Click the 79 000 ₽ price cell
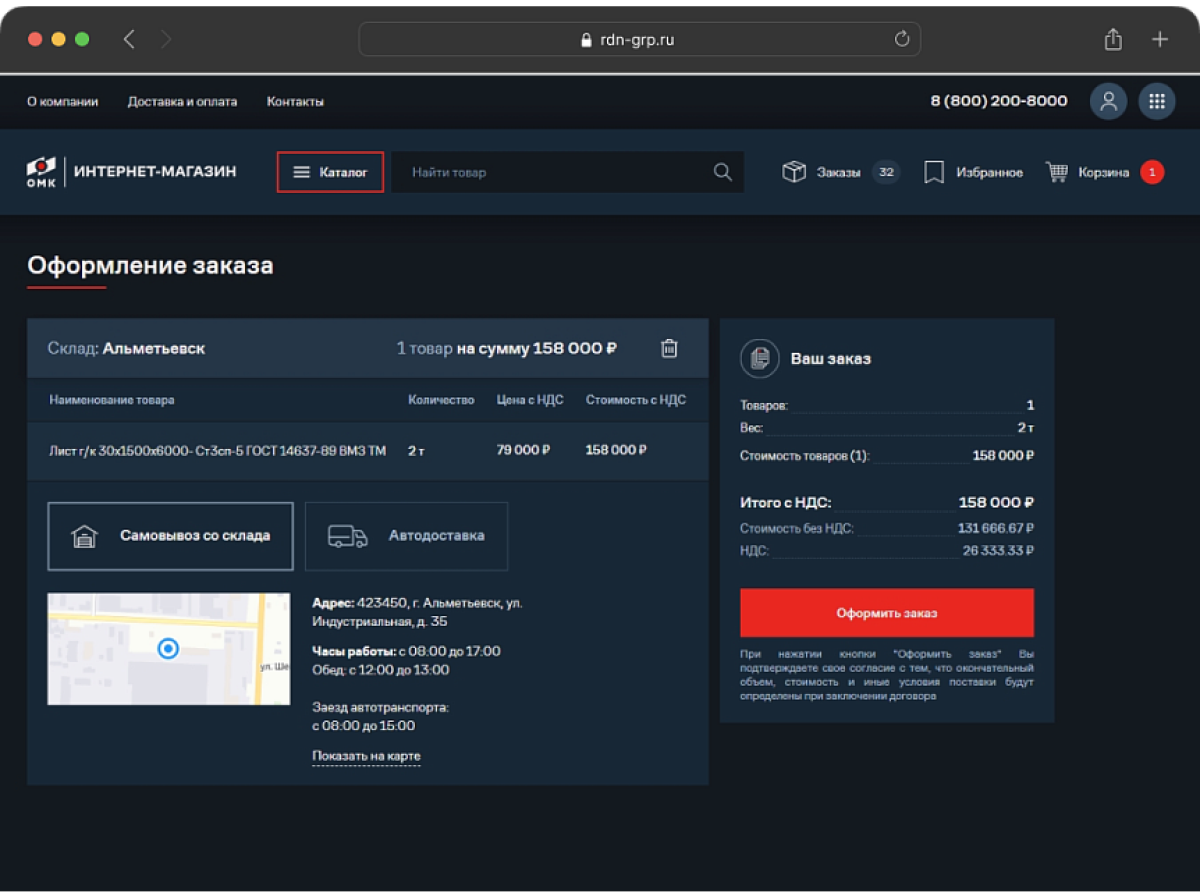 pos(524,450)
